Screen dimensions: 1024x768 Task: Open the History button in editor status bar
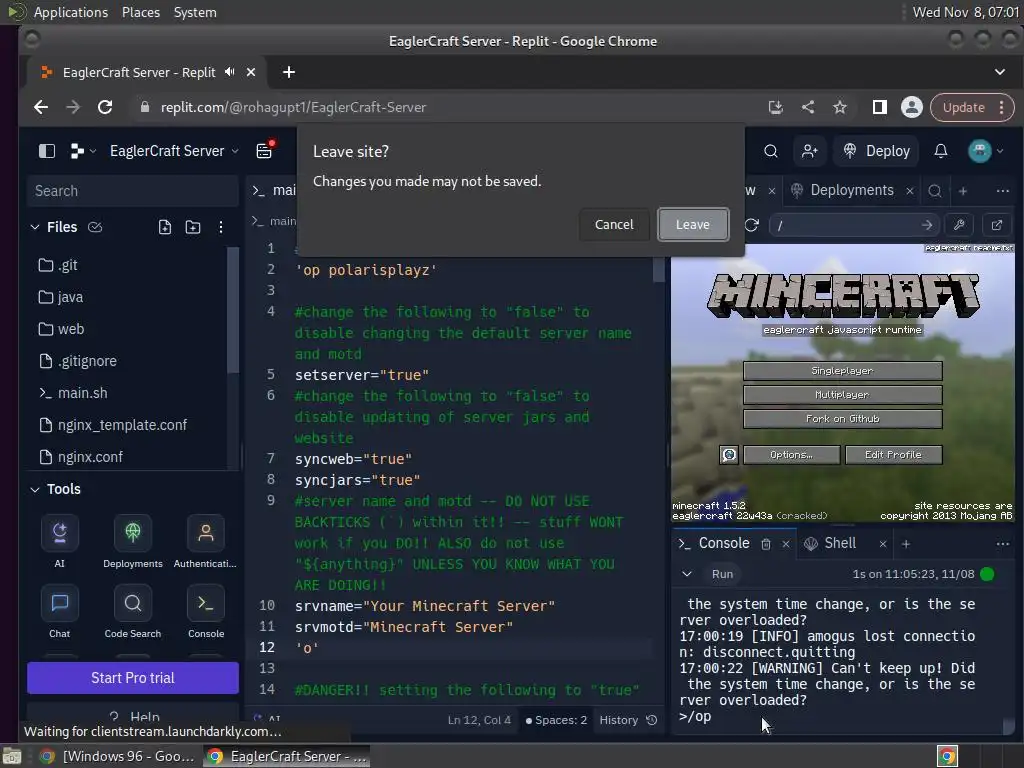[x=628, y=720]
